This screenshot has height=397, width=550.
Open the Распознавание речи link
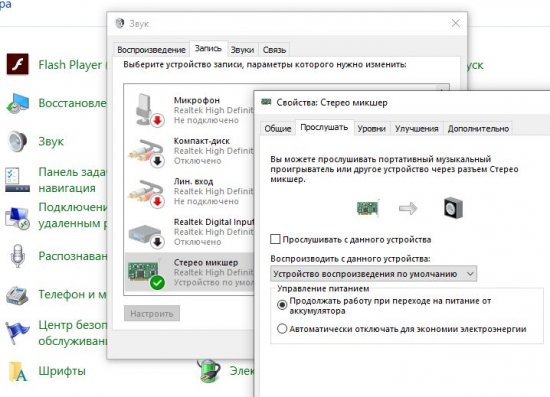(72, 256)
